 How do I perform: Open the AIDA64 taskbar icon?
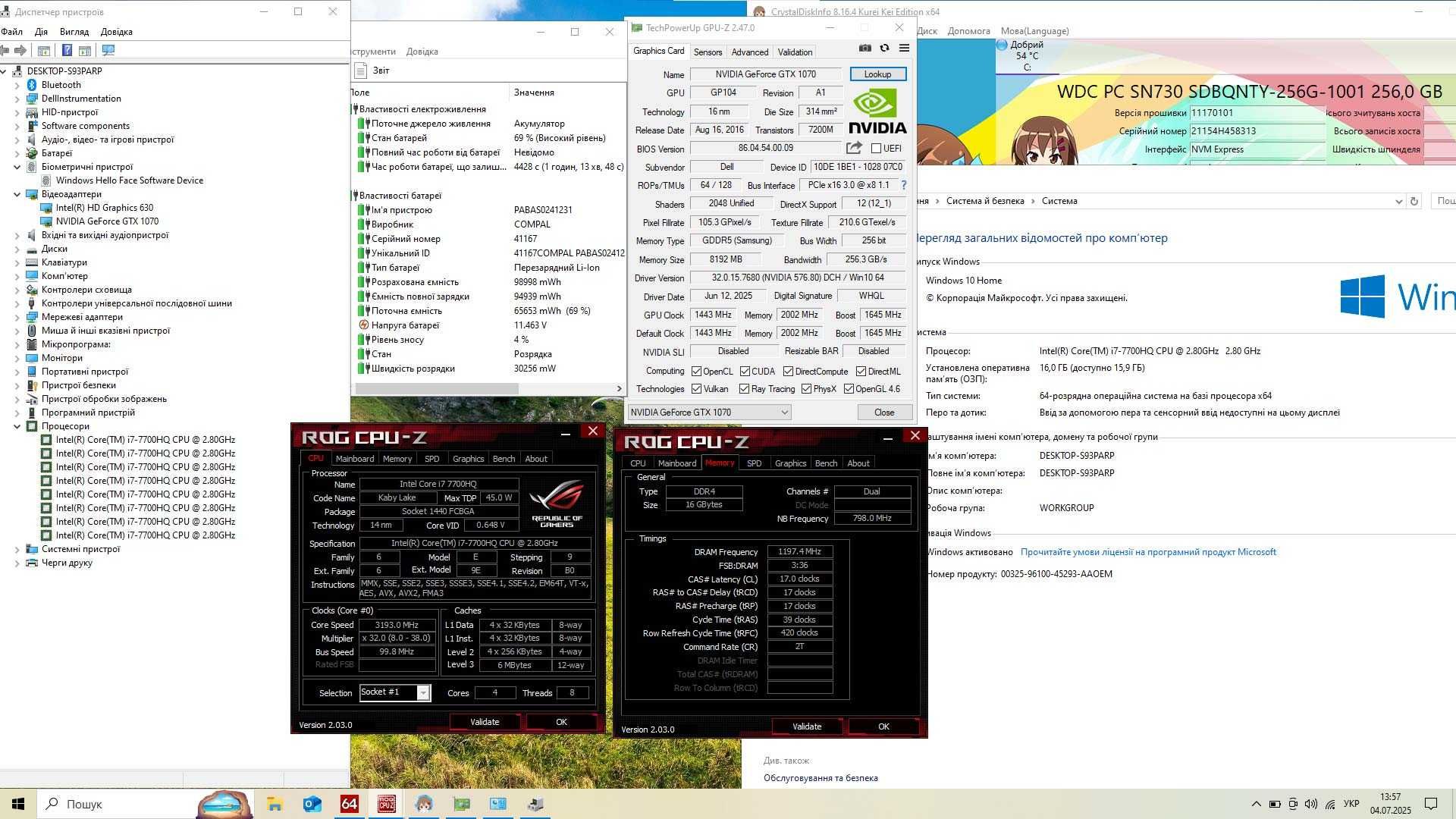(349, 804)
